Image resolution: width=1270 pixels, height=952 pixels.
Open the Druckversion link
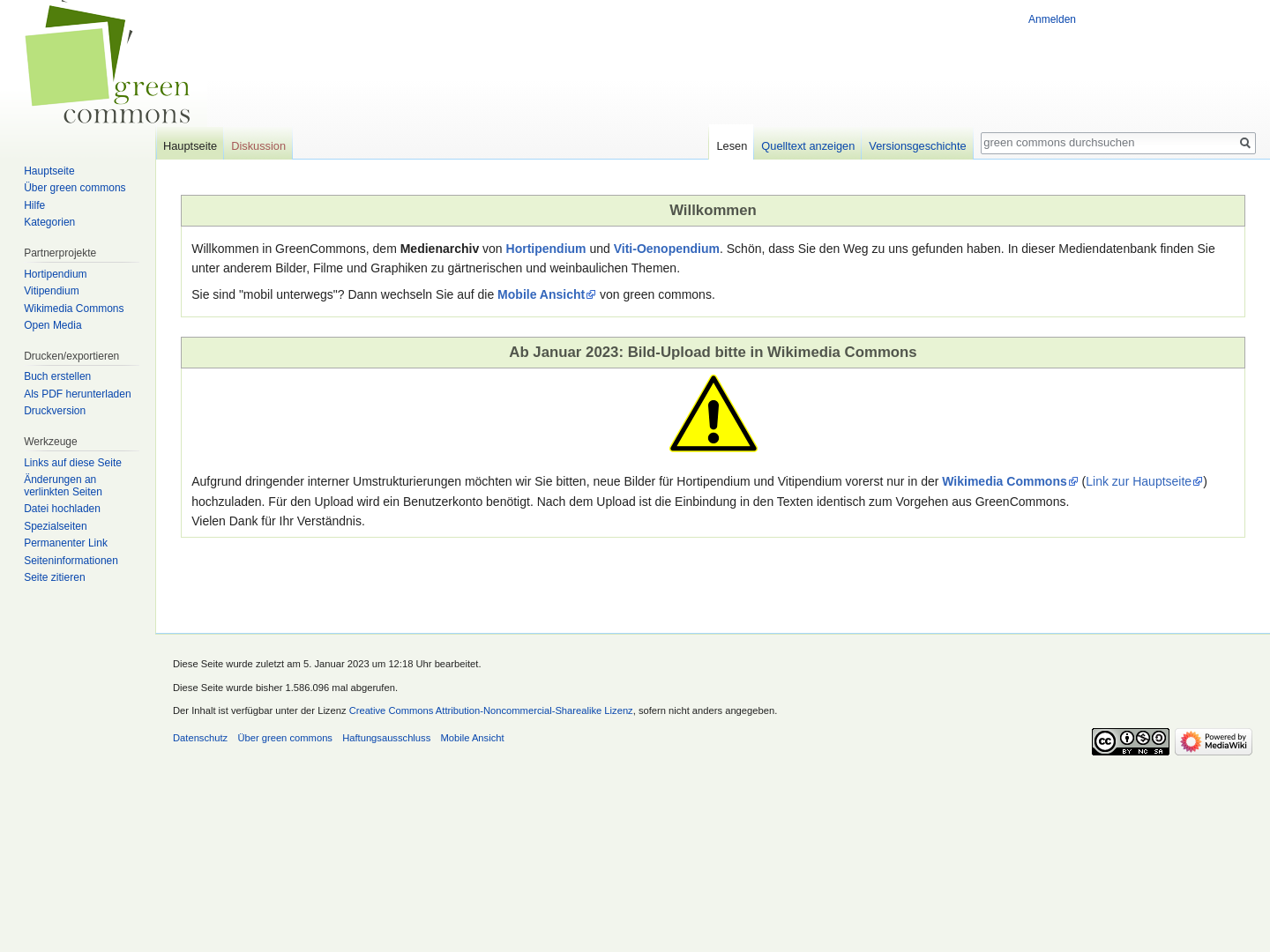(55, 411)
